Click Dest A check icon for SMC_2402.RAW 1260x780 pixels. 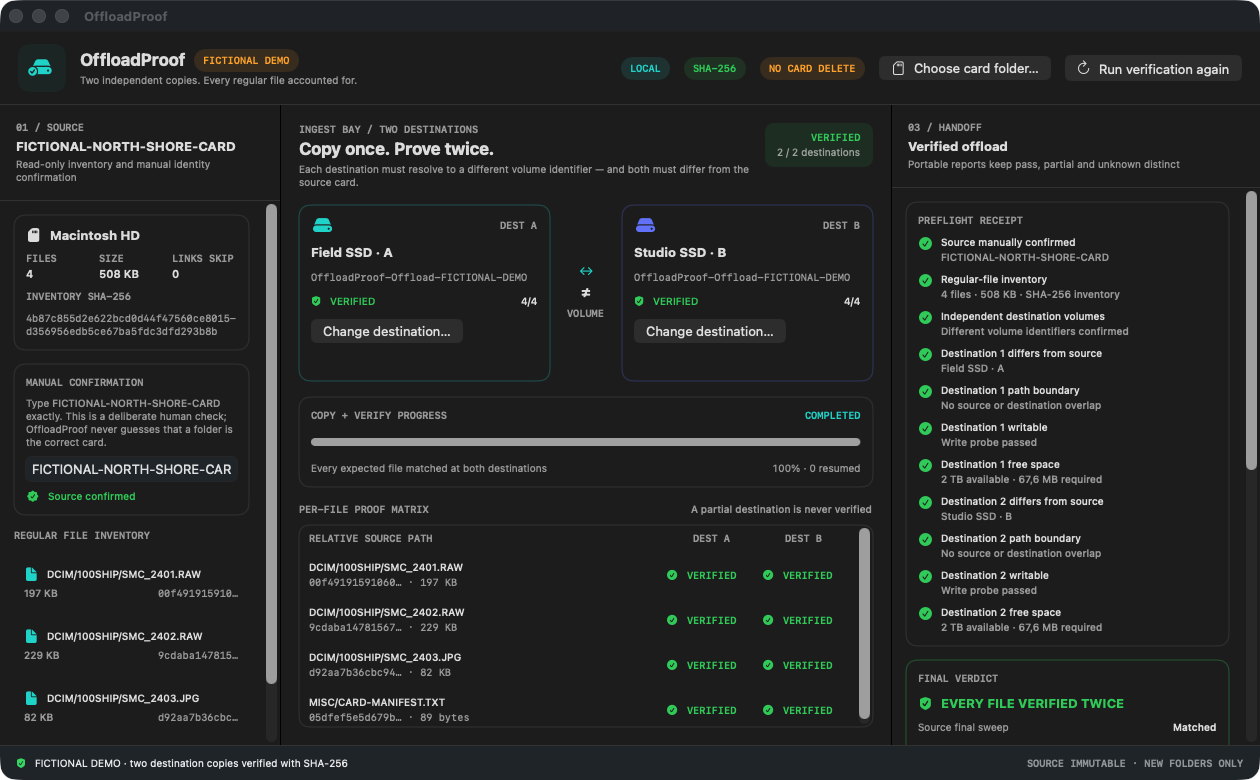(672, 620)
